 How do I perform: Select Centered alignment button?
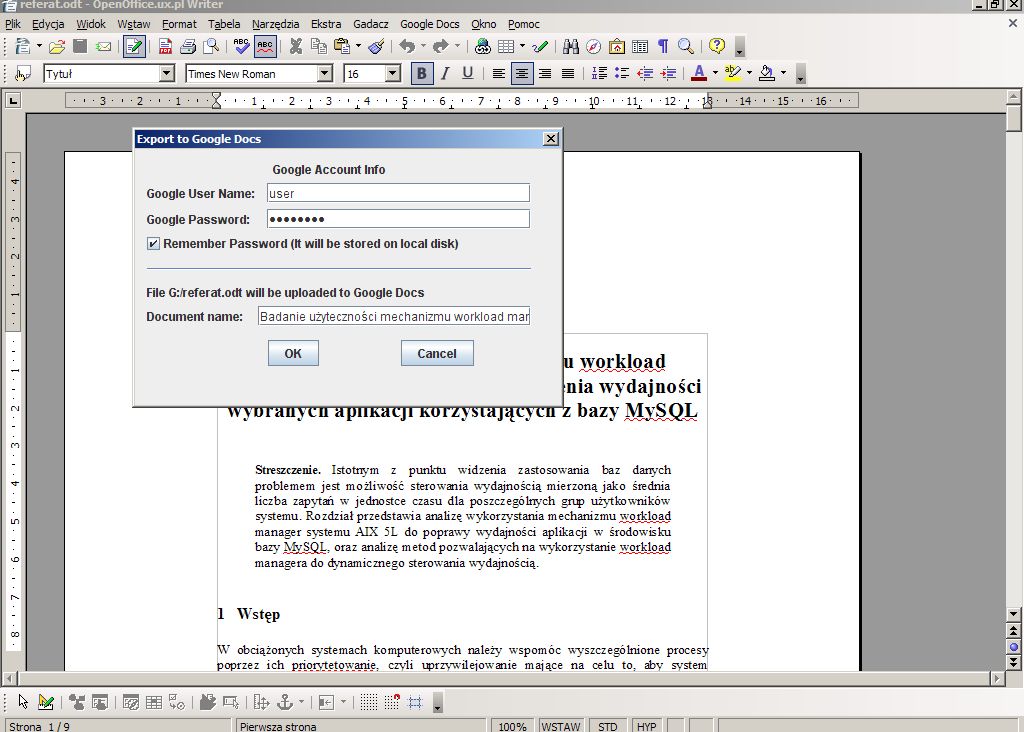click(x=522, y=74)
